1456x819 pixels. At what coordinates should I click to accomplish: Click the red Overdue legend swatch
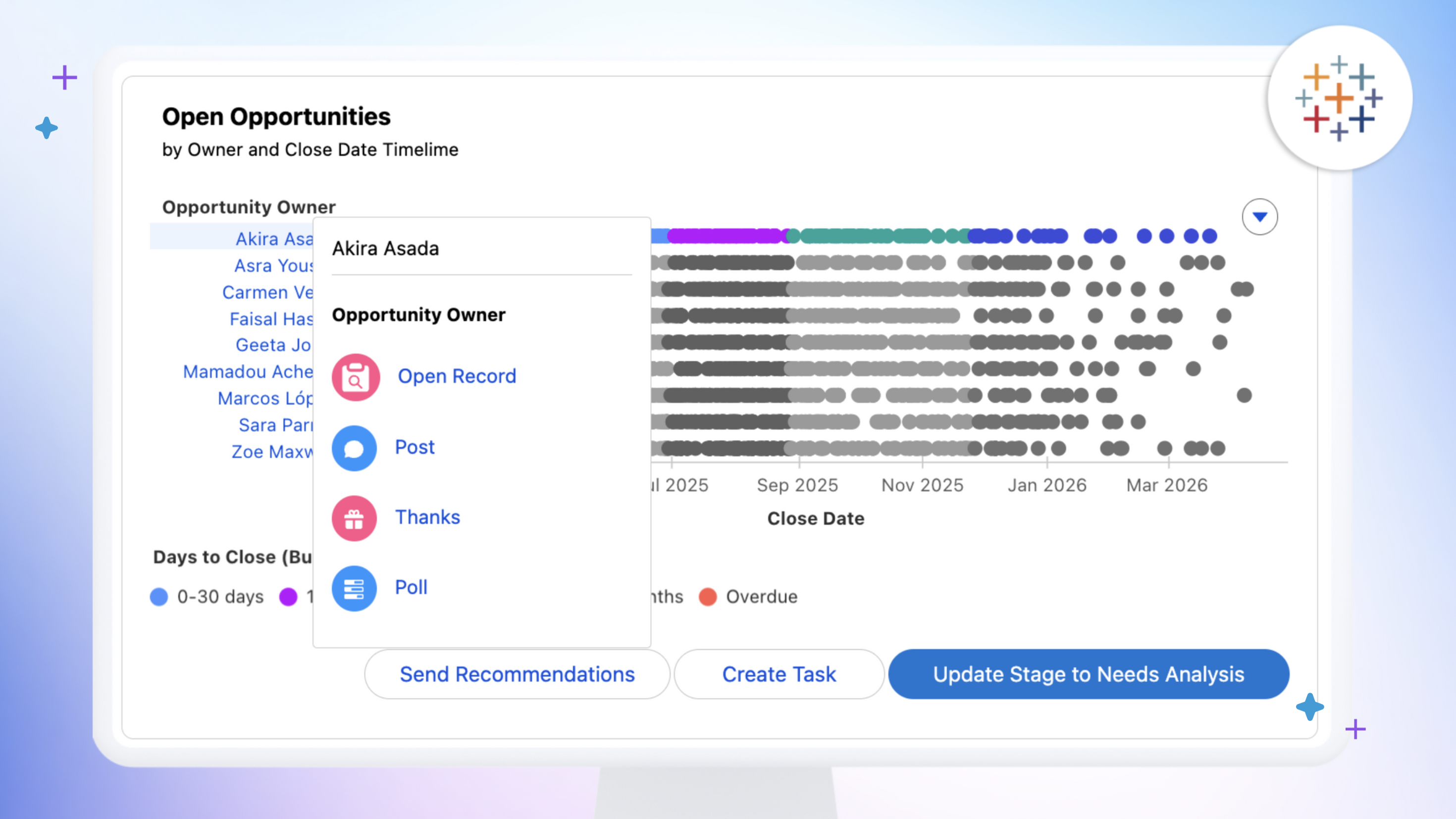point(708,597)
